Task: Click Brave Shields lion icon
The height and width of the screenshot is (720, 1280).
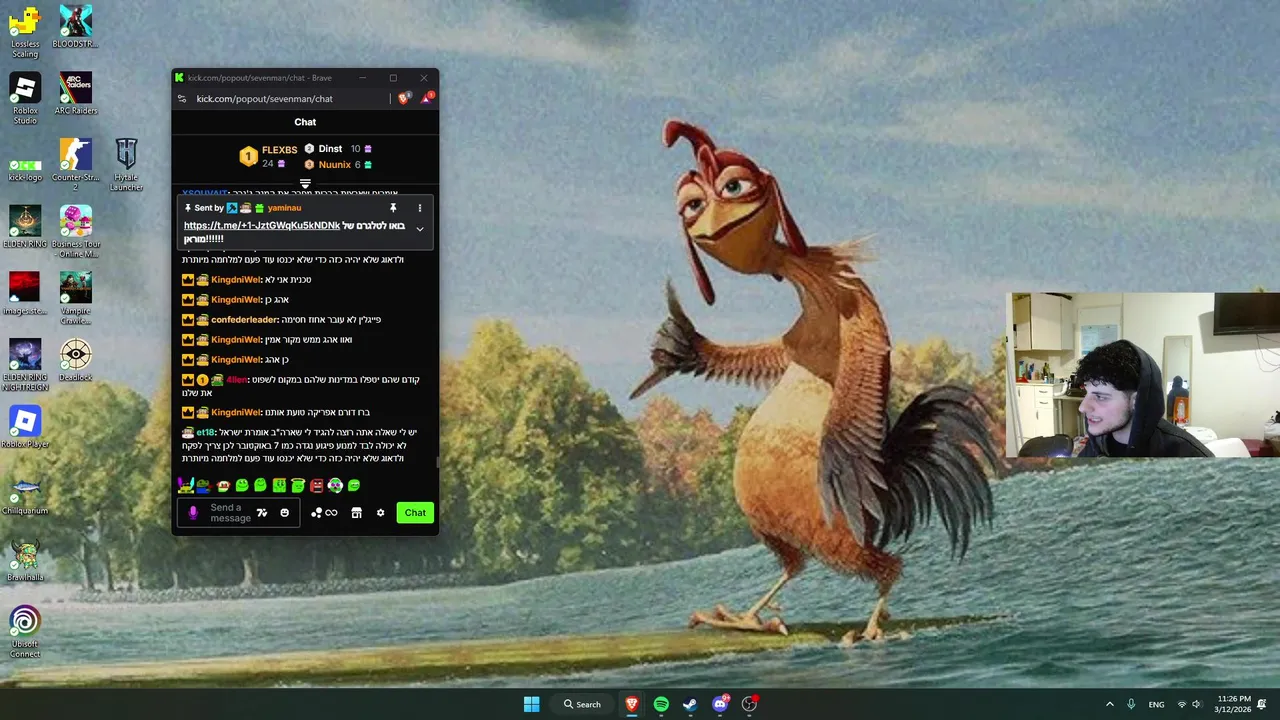Action: (x=404, y=98)
